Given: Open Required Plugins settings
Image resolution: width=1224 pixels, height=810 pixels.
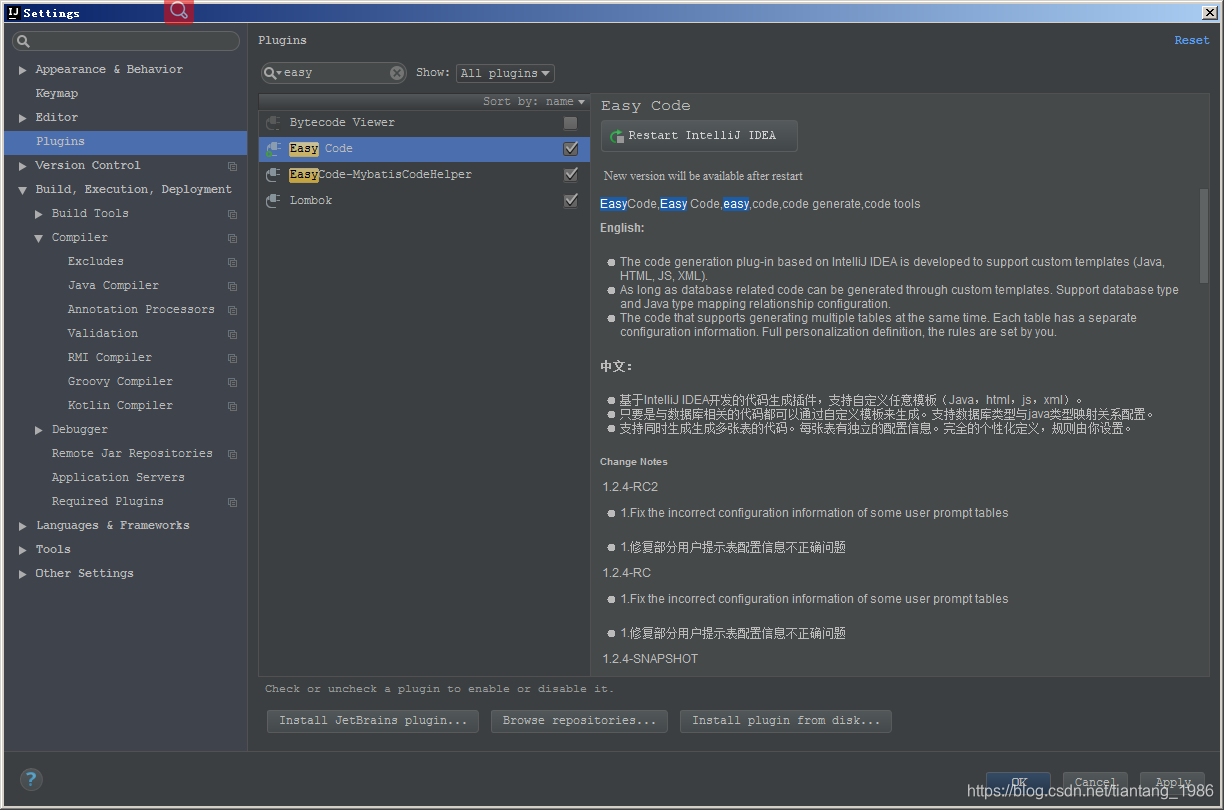Looking at the screenshot, I should point(108,502).
